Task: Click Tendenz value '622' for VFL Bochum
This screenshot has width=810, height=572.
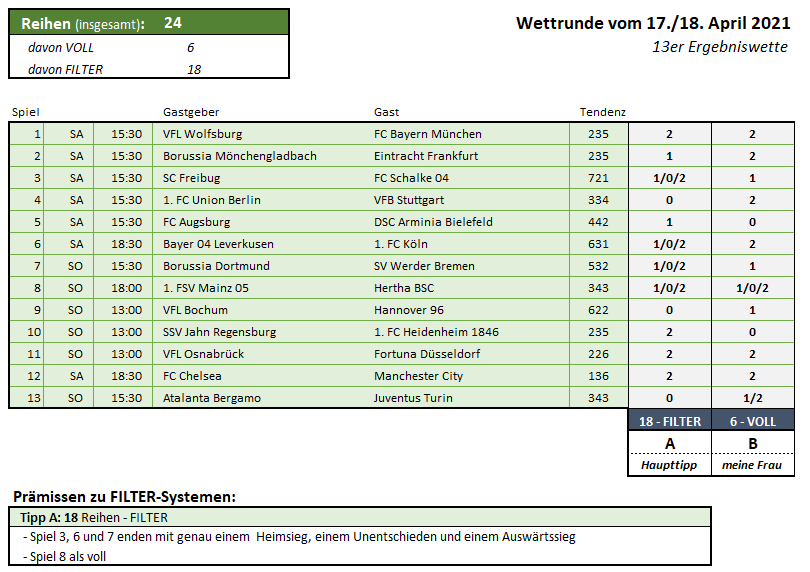Action: (x=598, y=310)
